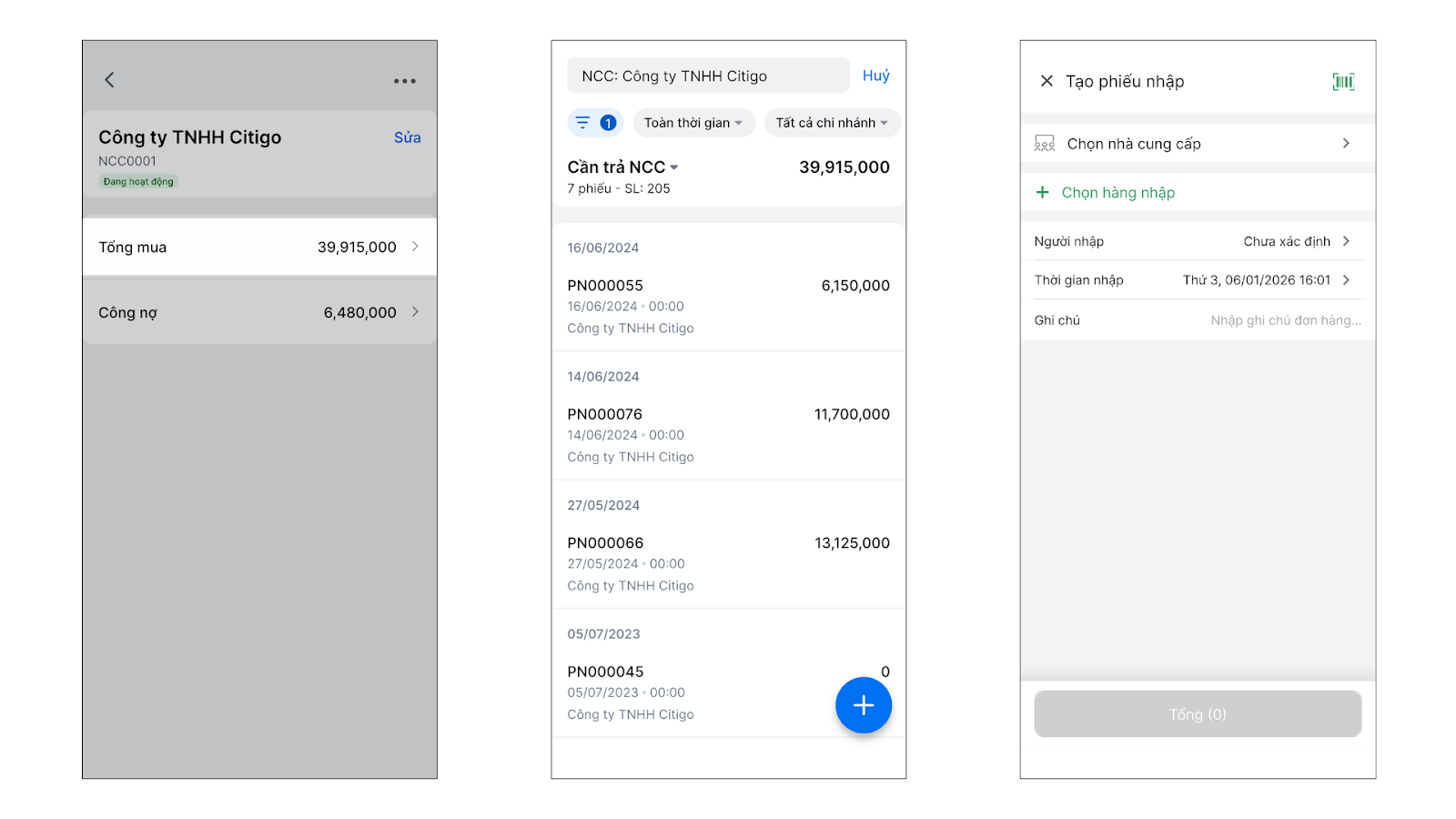Open the Tất cả chi nhánh dropdown
The width and height of the screenshot is (1456, 819).
click(x=832, y=123)
